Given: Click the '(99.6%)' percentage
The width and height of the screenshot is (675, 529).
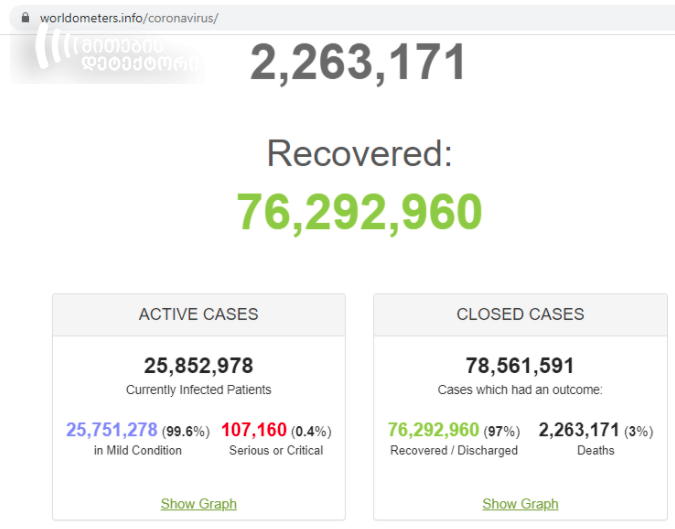Looking at the screenshot, I should click(x=186, y=431).
